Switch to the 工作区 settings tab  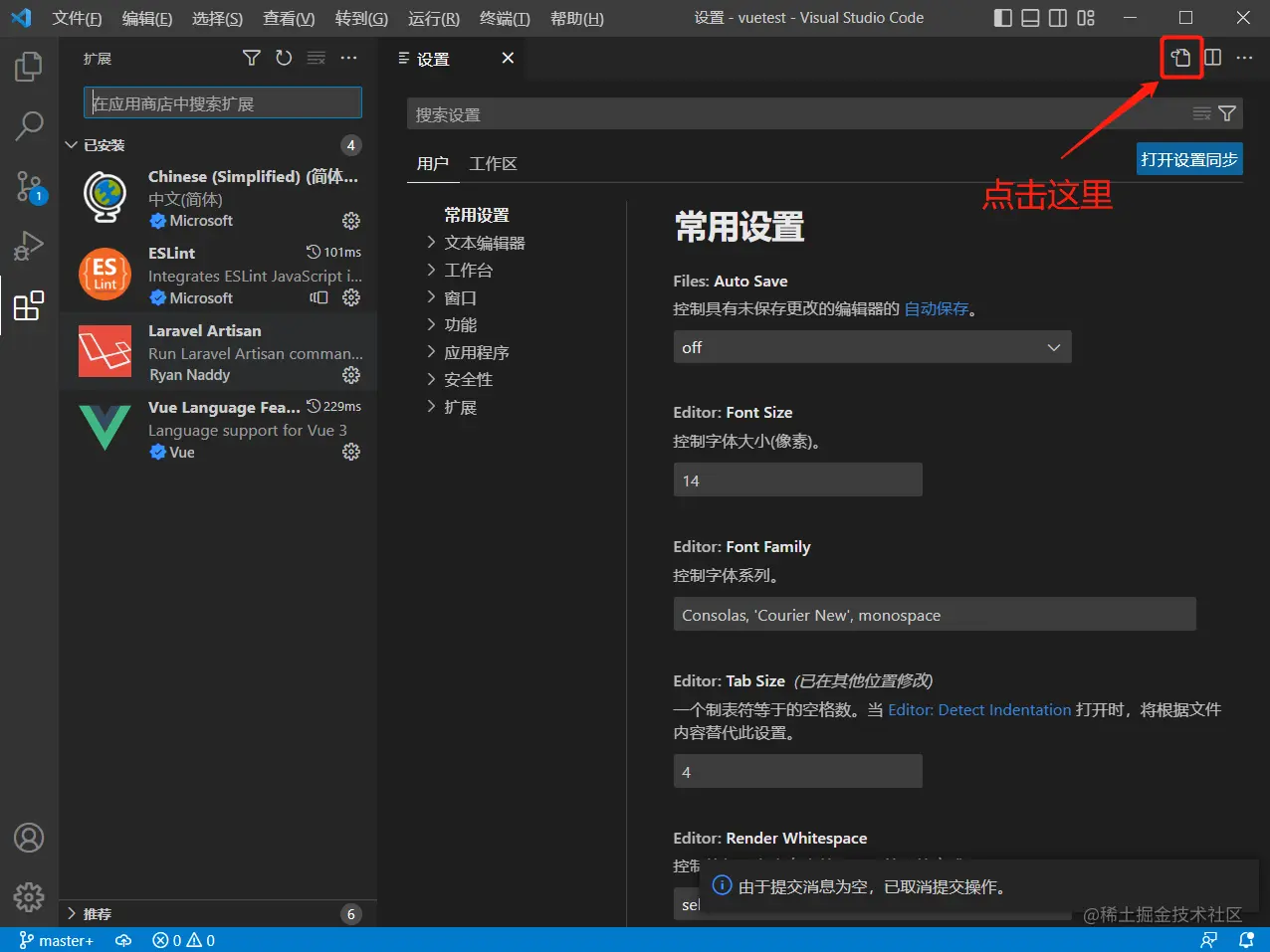click(x=493, y=163)
